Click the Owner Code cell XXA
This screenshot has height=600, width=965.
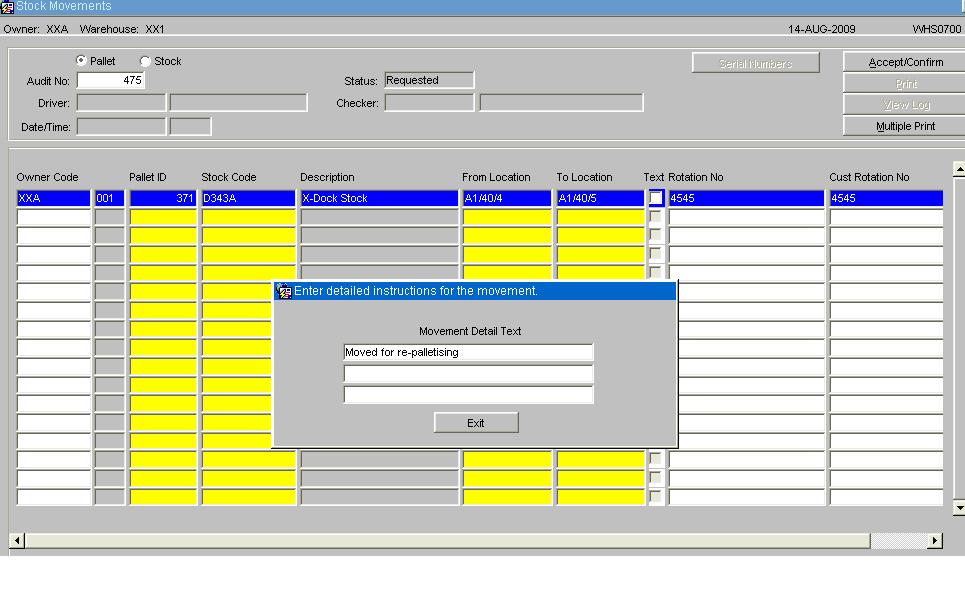[54, 198]
